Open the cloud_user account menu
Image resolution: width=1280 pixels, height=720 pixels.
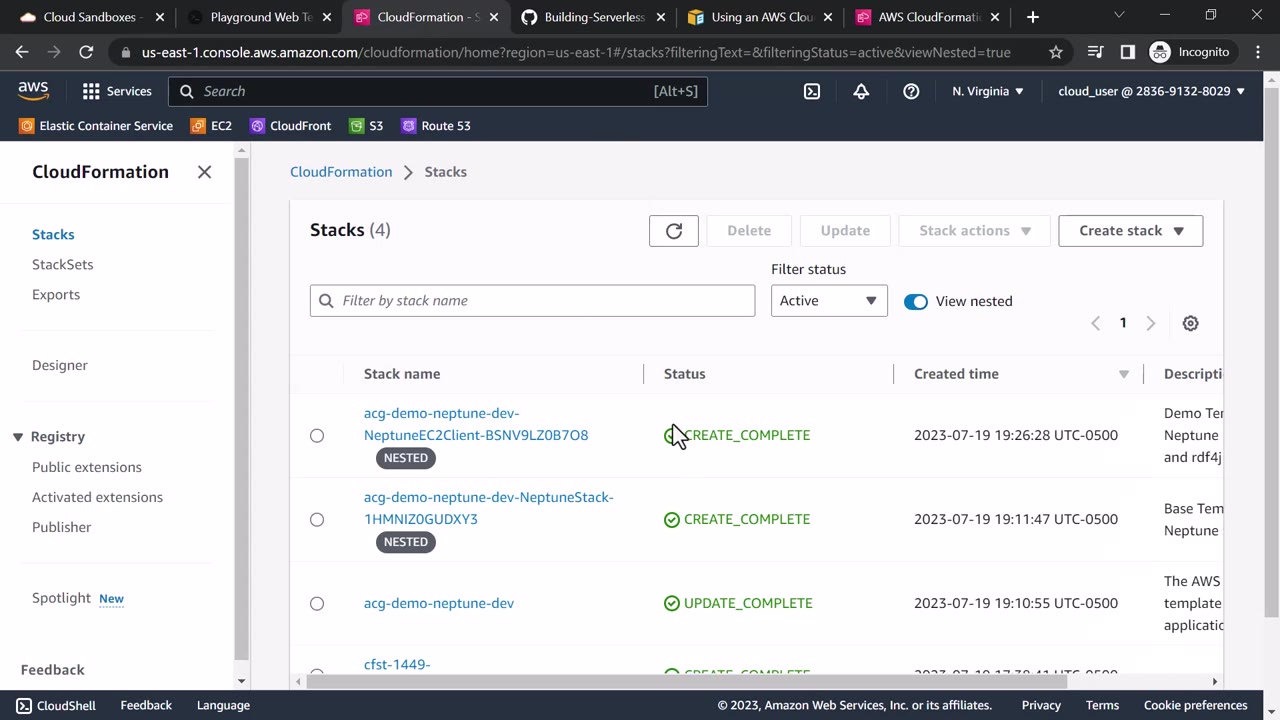click(x=1152, y=91)
